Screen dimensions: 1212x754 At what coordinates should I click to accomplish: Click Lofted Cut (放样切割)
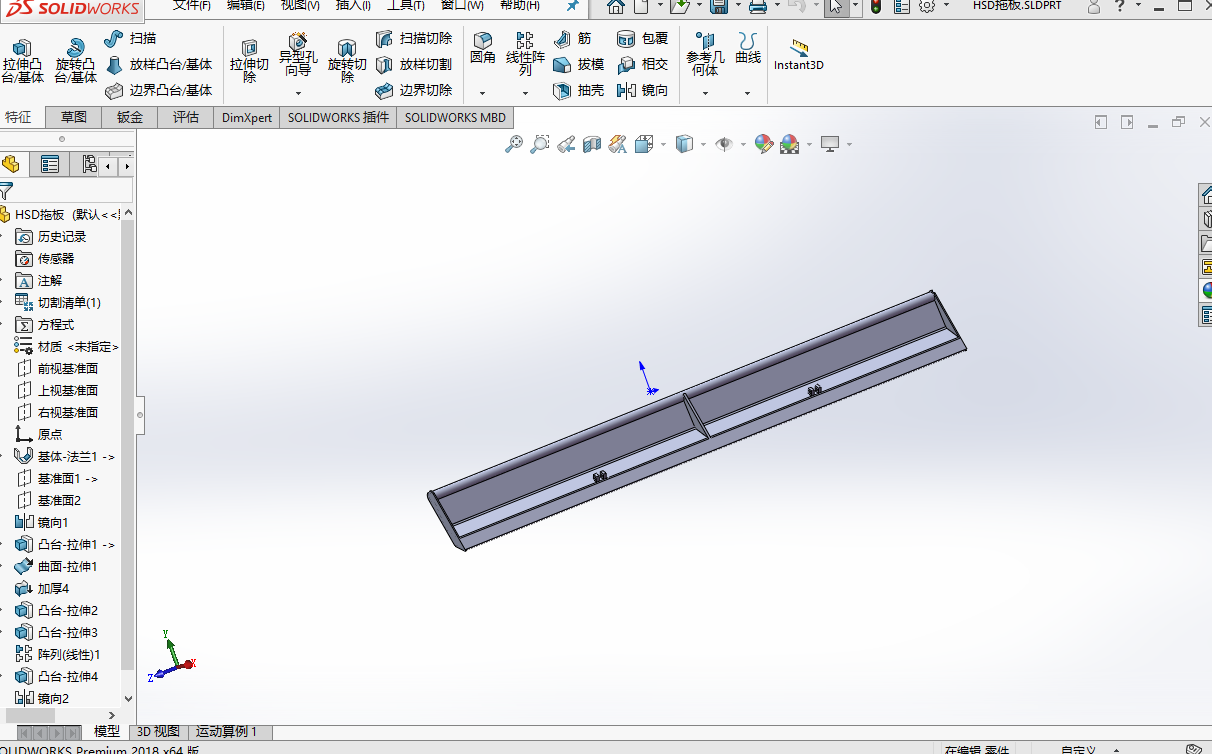coord(414,64)
